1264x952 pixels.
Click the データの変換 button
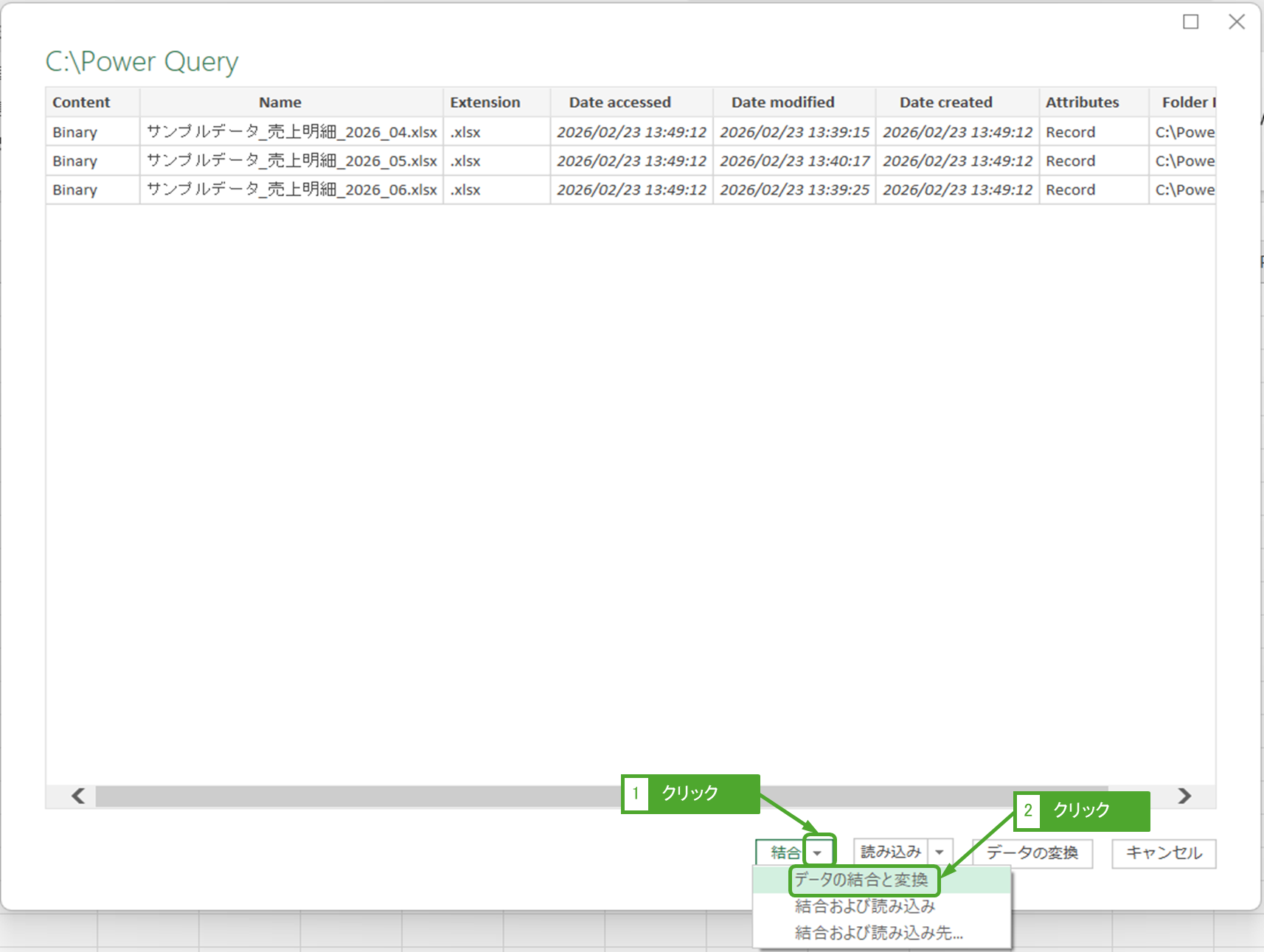tap(1032, 853)
